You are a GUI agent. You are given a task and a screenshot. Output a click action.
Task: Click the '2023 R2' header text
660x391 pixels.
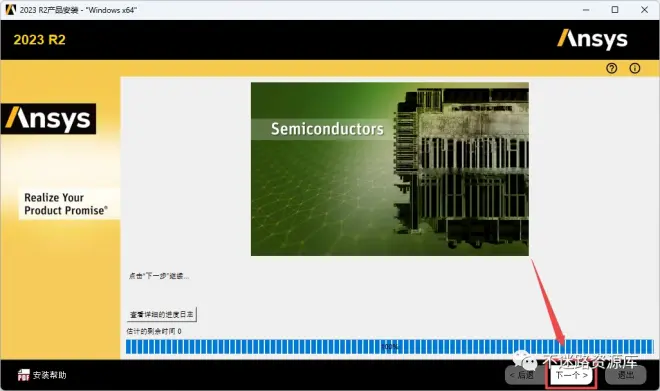[x=40, y=40]
